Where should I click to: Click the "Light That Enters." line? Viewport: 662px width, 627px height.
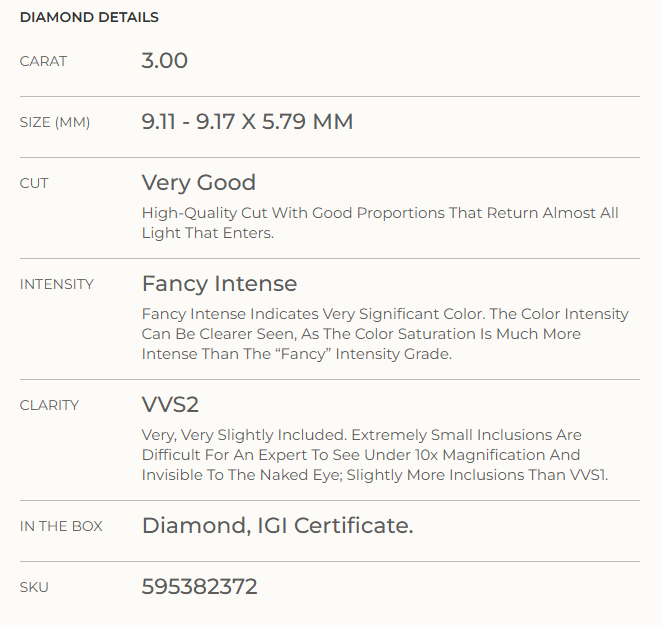(208, 233)
